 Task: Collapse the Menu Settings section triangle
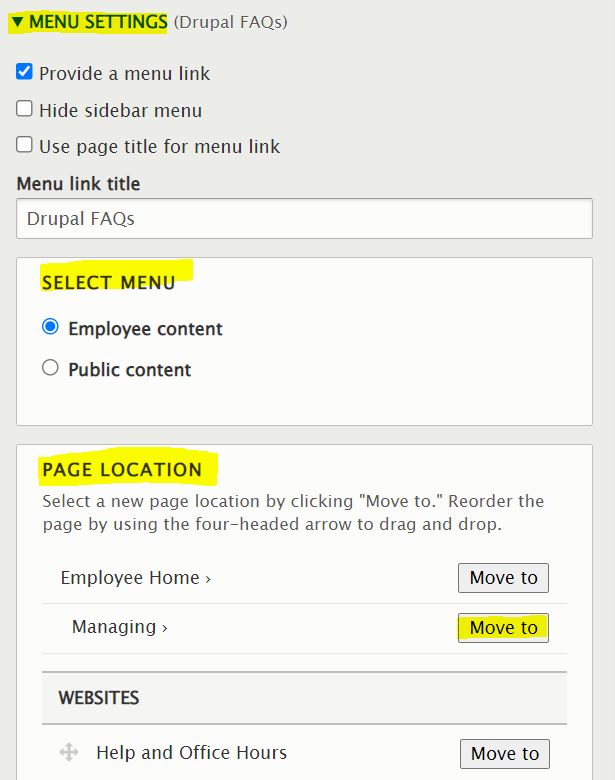17,22
